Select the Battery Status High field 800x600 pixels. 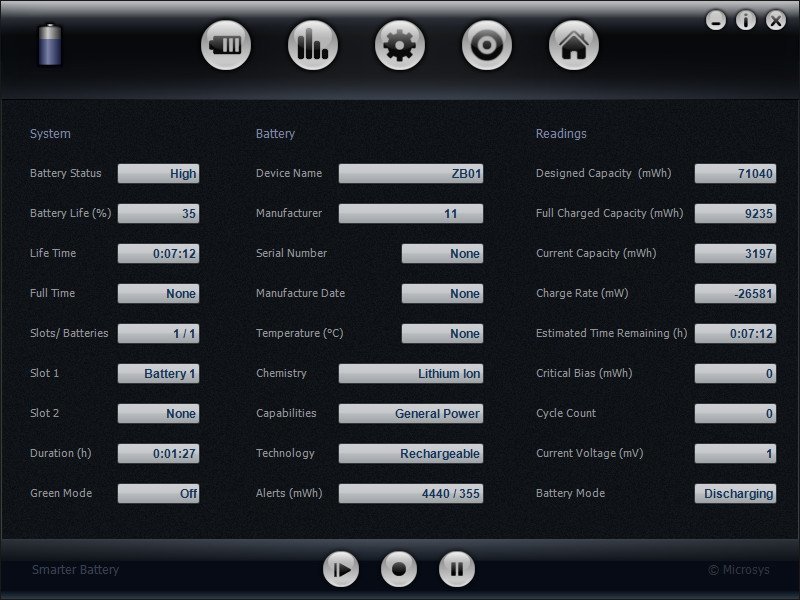tap(158, 173)
